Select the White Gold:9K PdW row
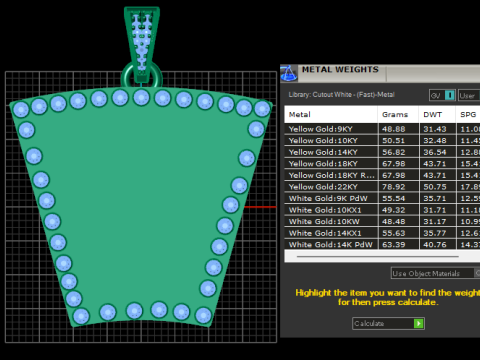 [x=382, y=198]
